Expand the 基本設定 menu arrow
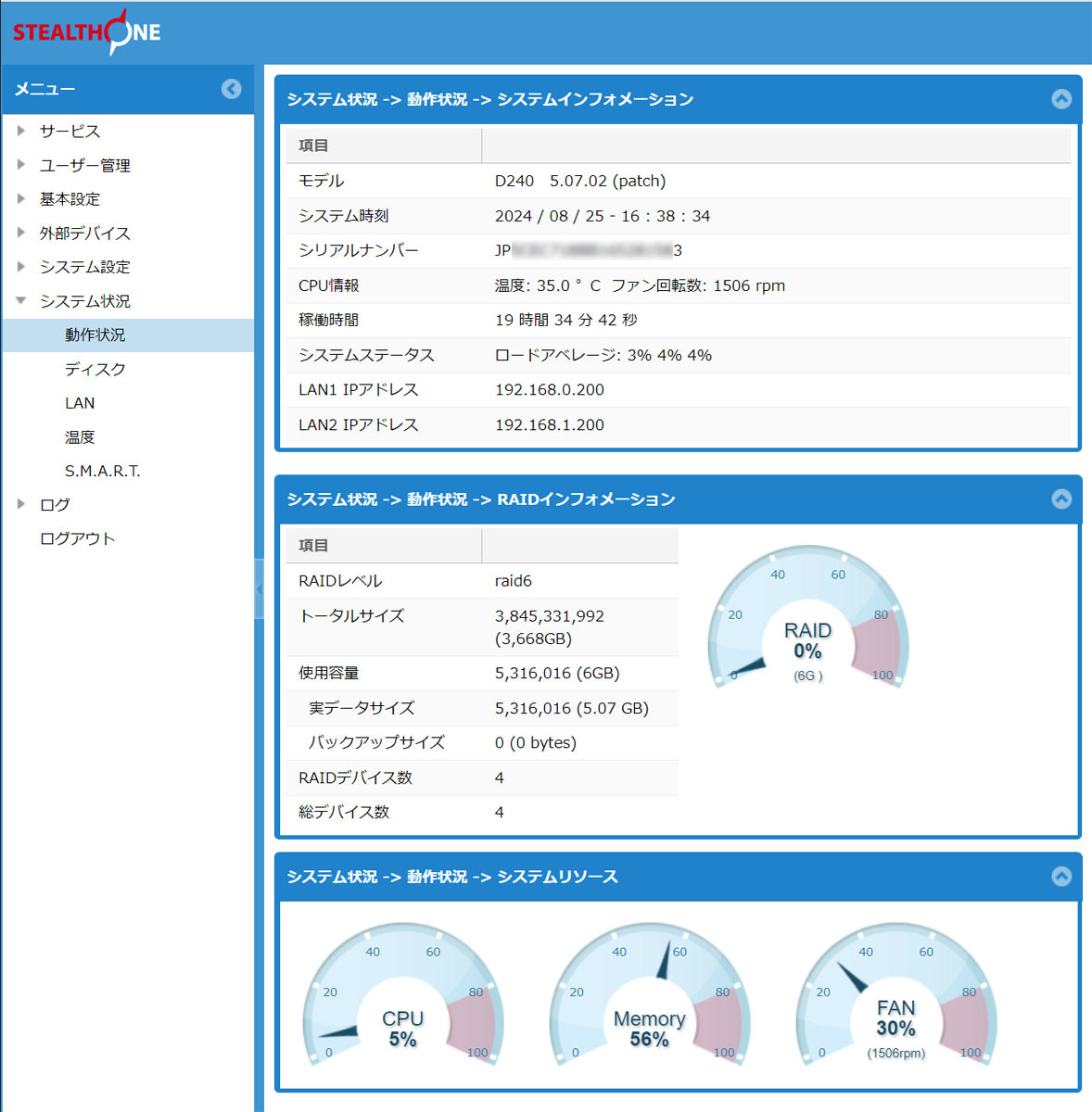The width and height of the screenshot is (1092, 1112). 21,198
